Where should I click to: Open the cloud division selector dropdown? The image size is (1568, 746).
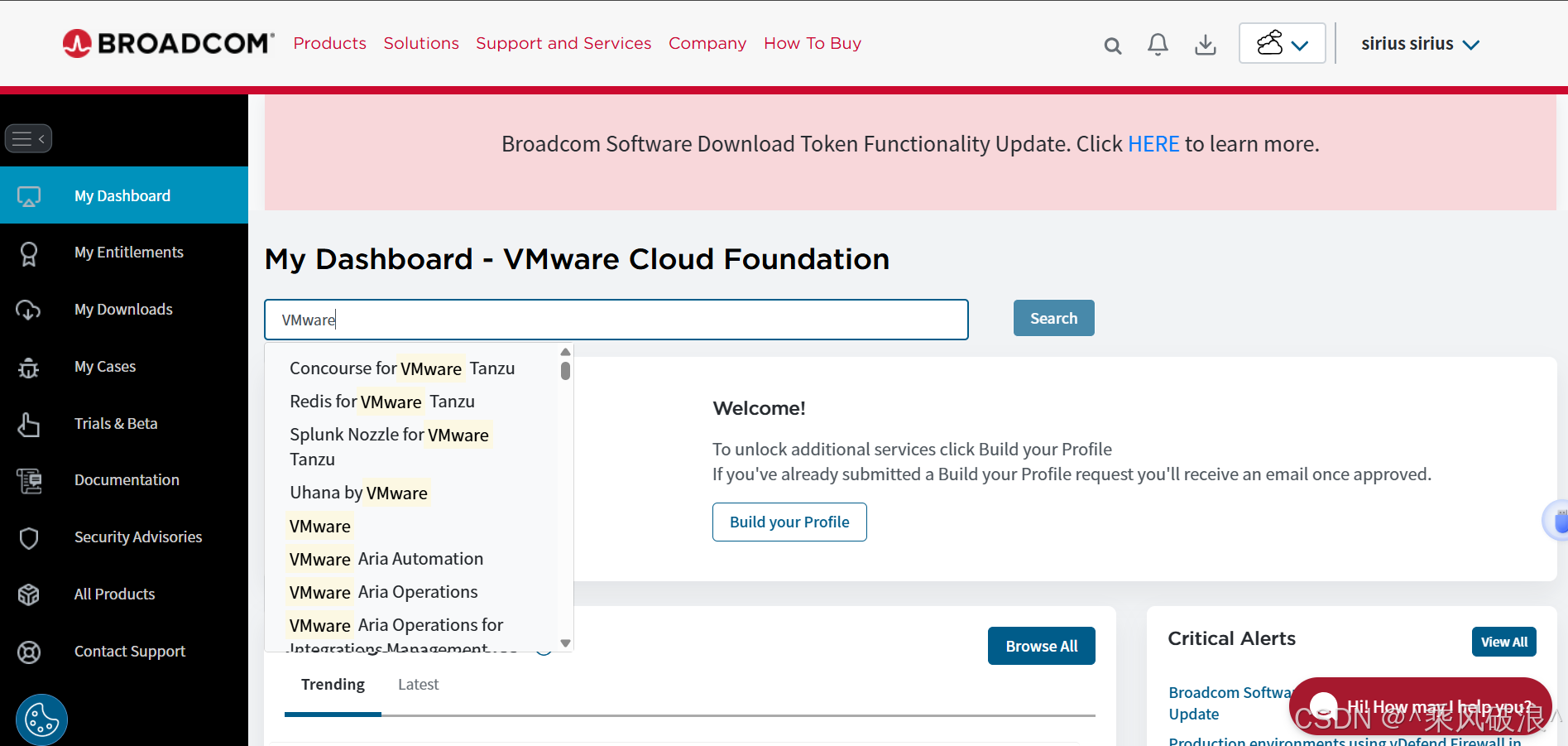(x=1282, y=43)
